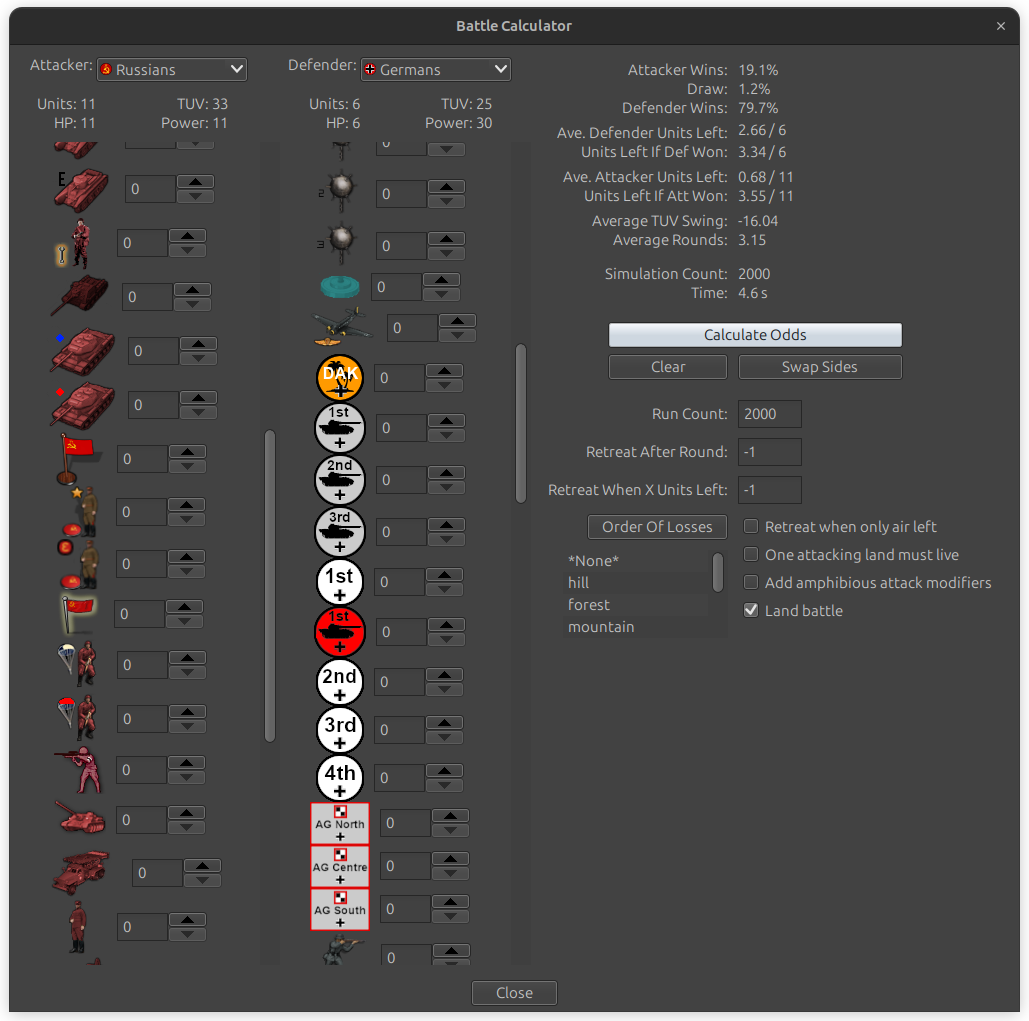Image resolution: width=1029 pixels, height=1021 pixels.
Task: Select the 4th infantry division icon
Action: coord(340,777)
